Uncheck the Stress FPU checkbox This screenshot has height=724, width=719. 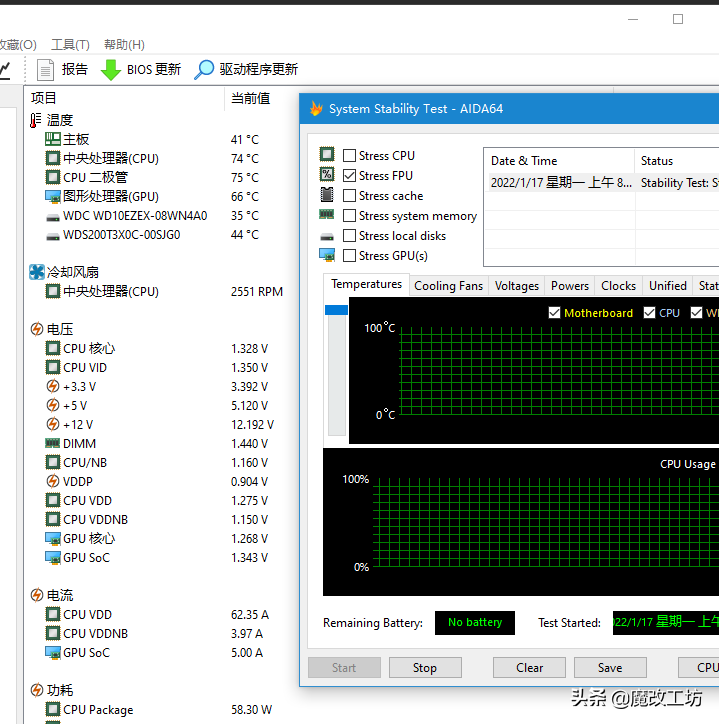coord(350,175)
